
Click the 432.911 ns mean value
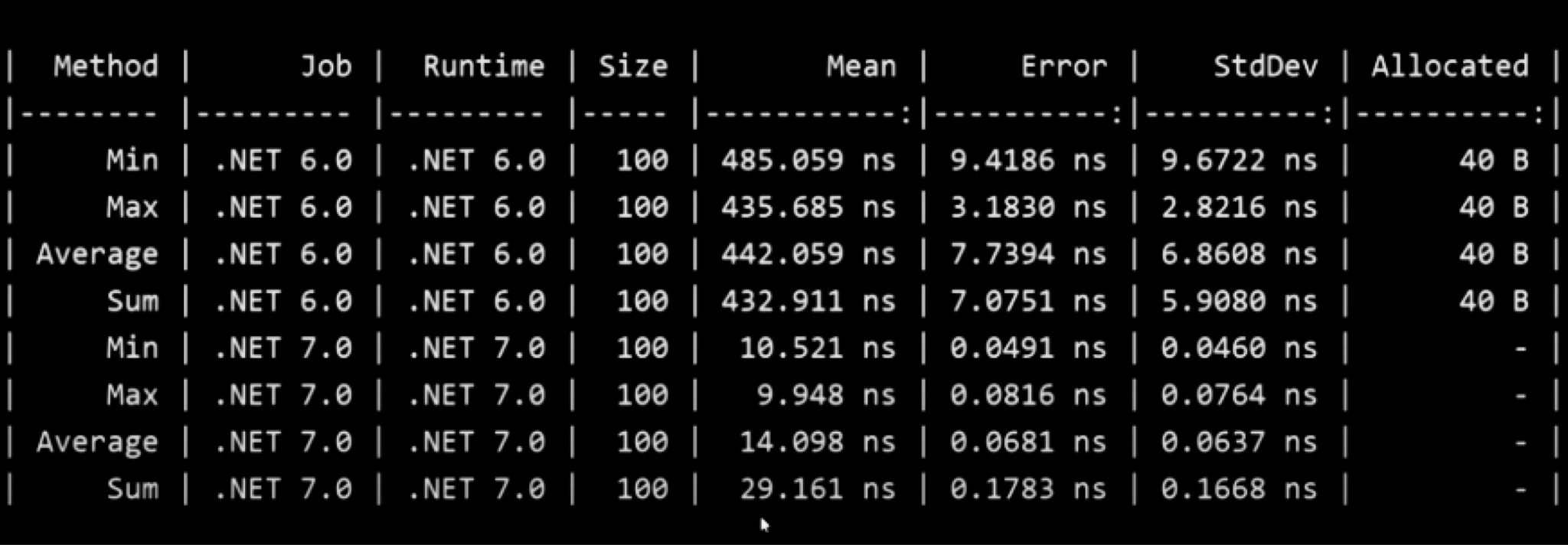point(808,301)
